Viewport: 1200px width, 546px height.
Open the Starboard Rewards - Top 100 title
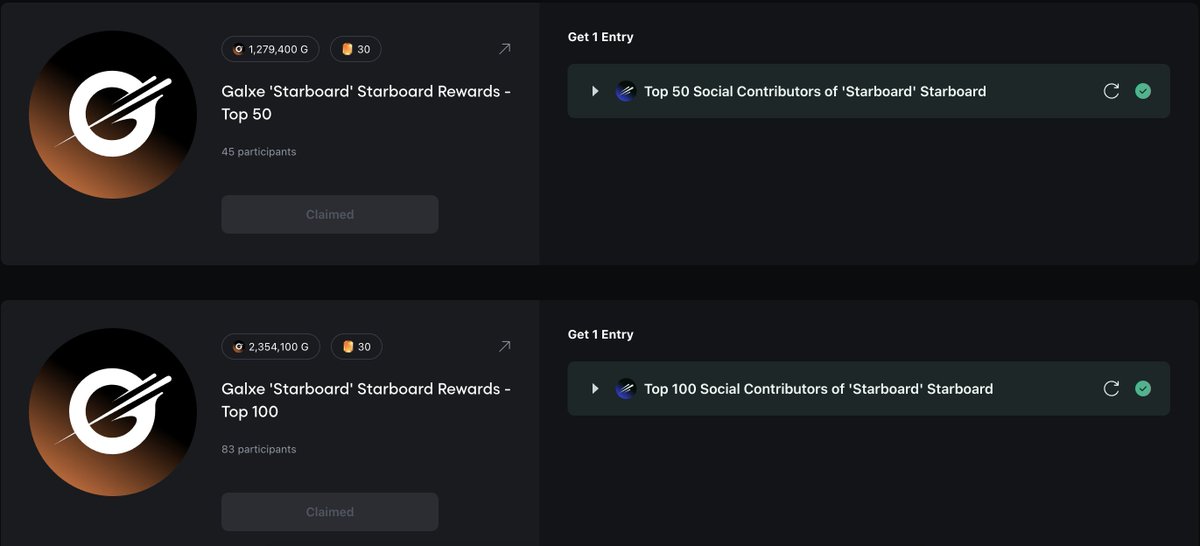point(365,400)
